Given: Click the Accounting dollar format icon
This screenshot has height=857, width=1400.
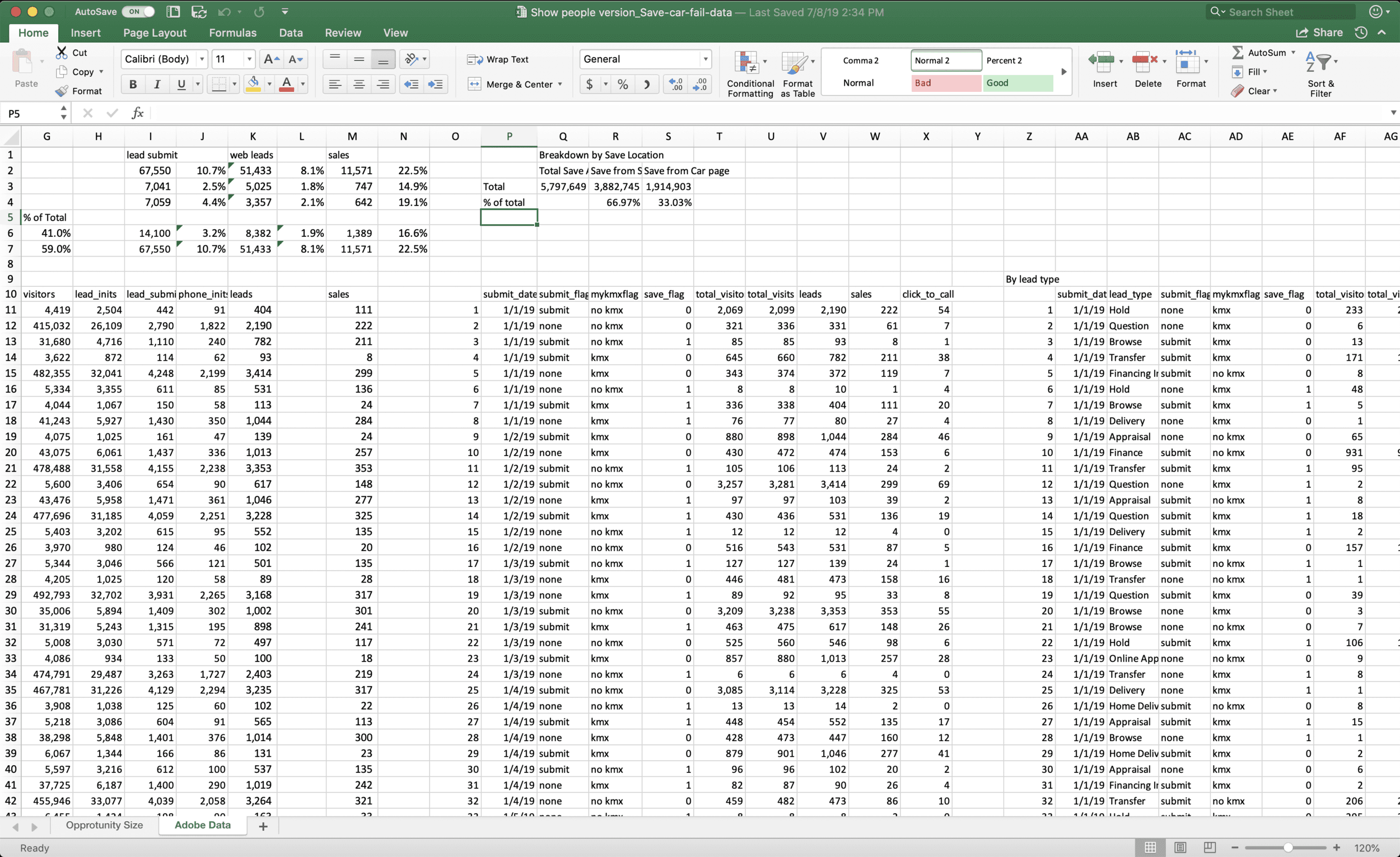Looking at the screenshot, I should [x=589, y=84].
